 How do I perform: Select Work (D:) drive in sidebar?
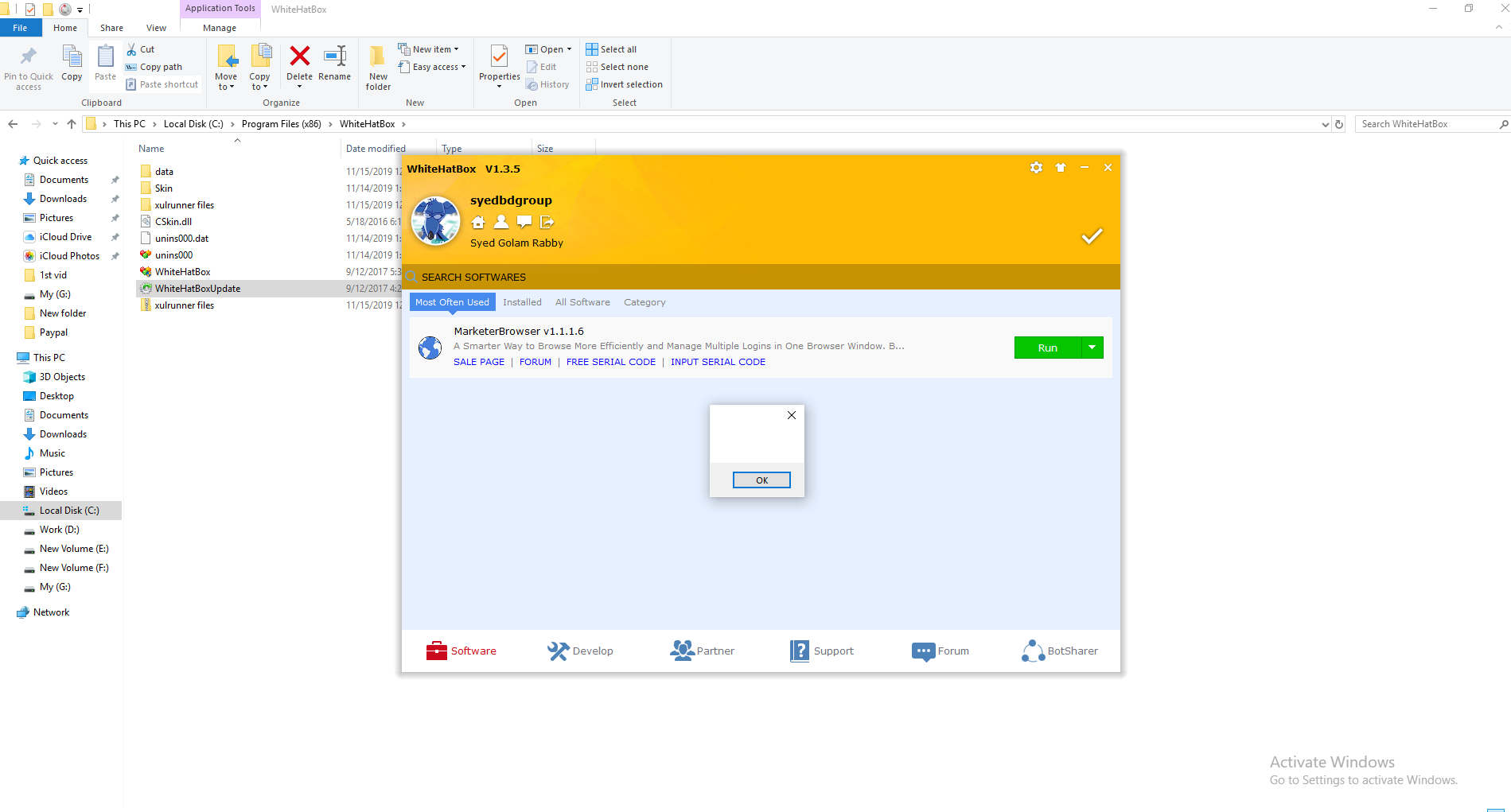coord(60,530)
